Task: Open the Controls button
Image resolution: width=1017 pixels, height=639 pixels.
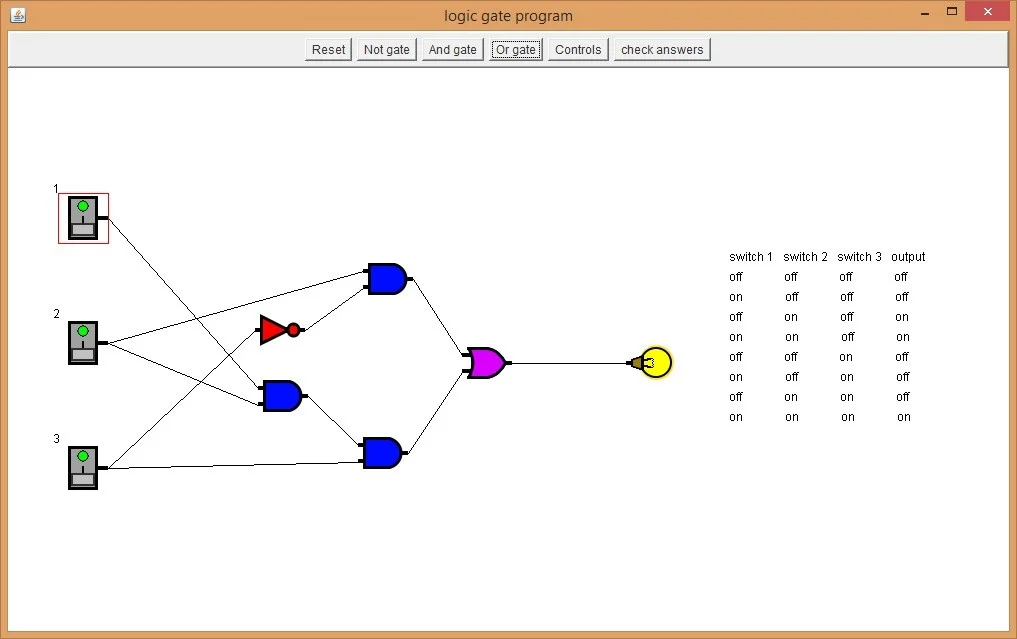Action: pos(578,49)
